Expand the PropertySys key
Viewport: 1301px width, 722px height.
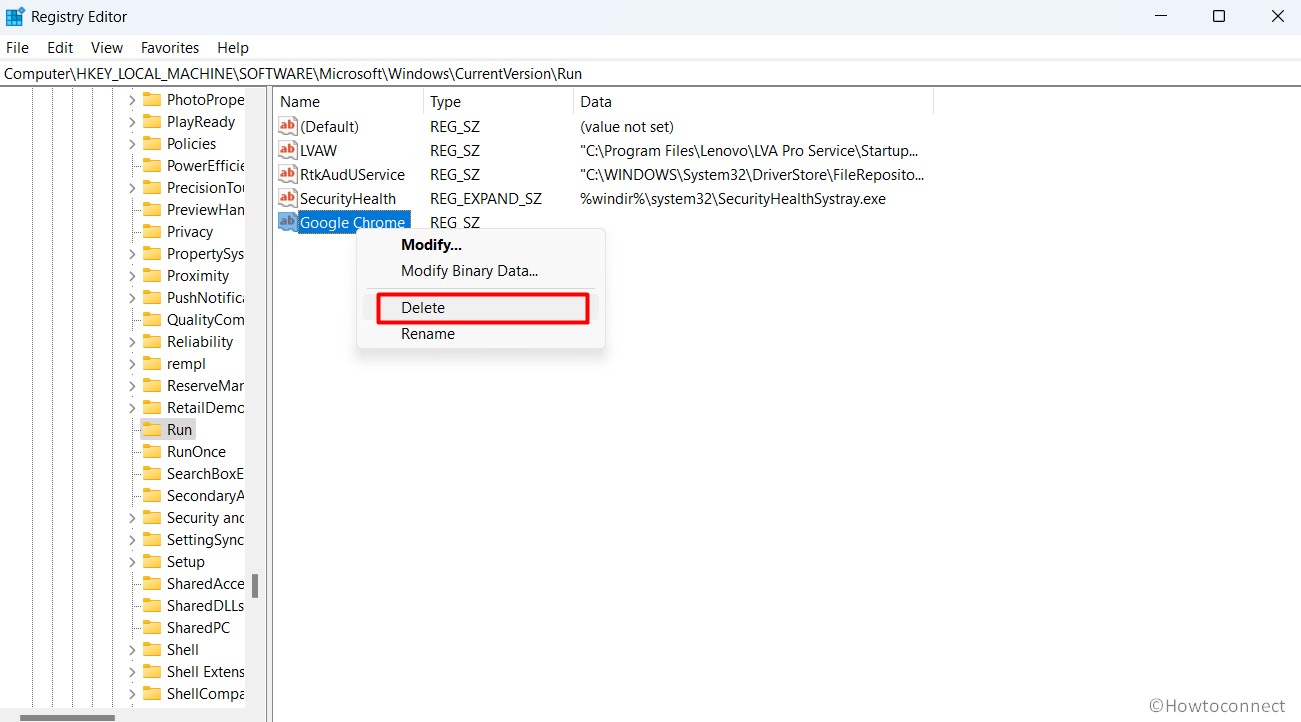click(x=132, y=254)
